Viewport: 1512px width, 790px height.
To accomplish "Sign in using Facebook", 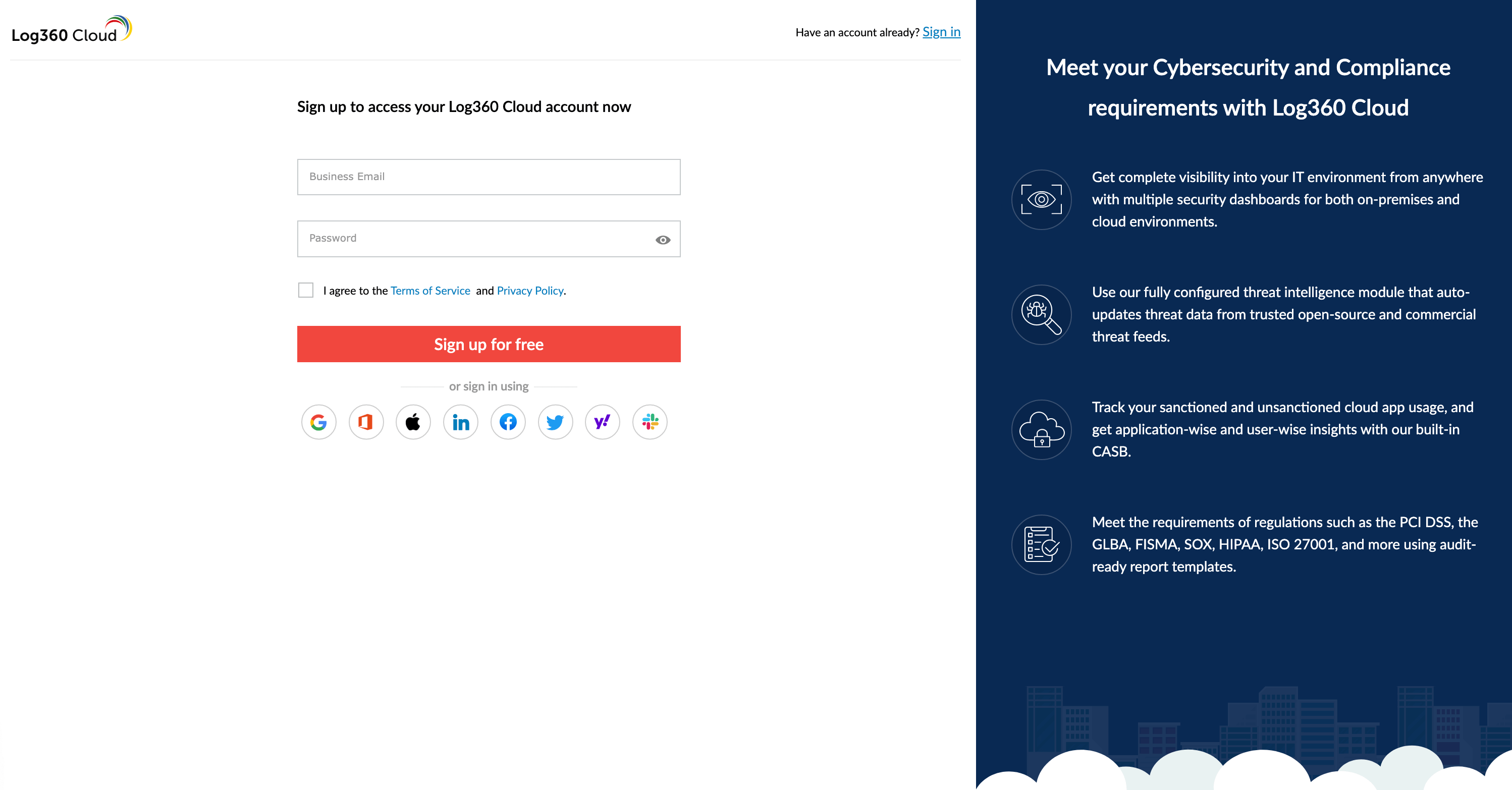I will (x=508, y=422).
